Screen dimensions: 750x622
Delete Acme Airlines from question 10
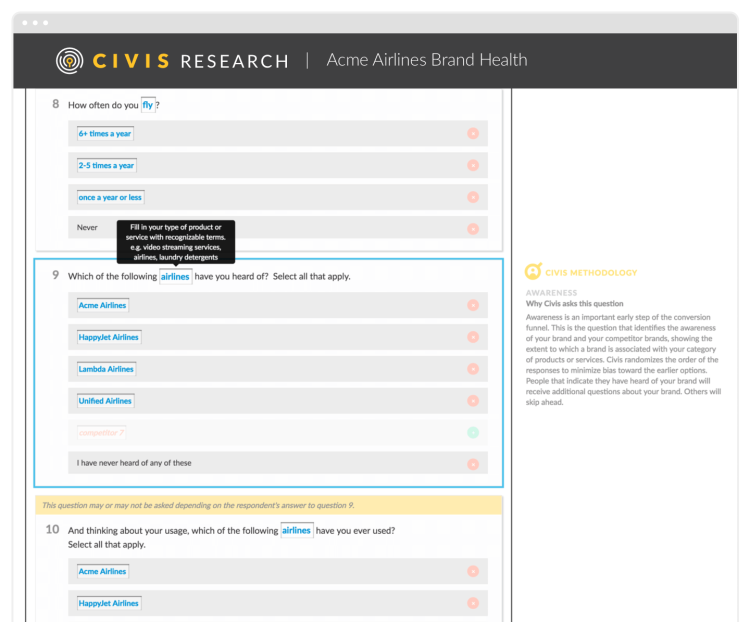[473, 571]
